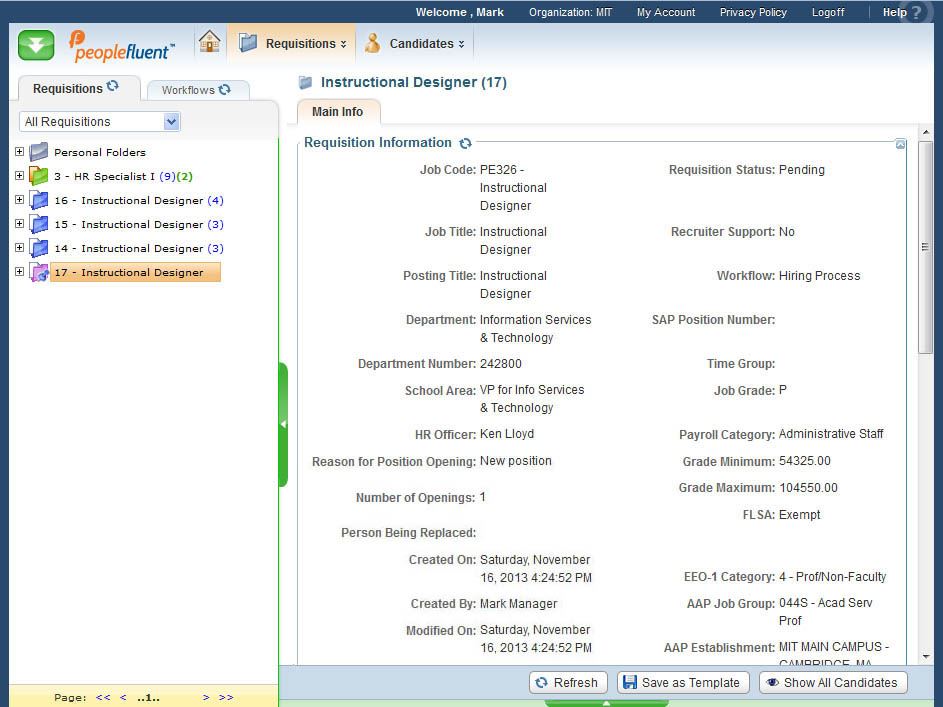943x707 pixels.
Task: Click the Personal Folders folder icon
Action: [39, 152]
